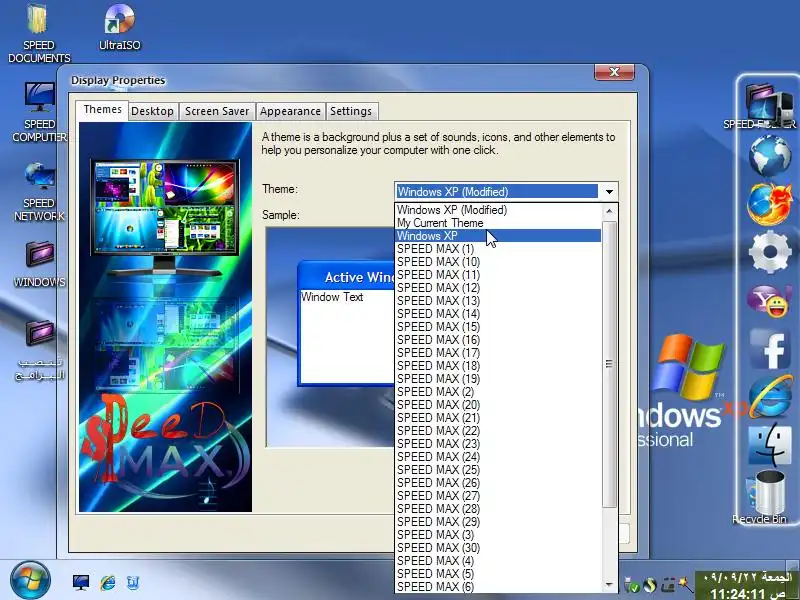
Task: Click the Finder face icon in dock
Action: 770,445
